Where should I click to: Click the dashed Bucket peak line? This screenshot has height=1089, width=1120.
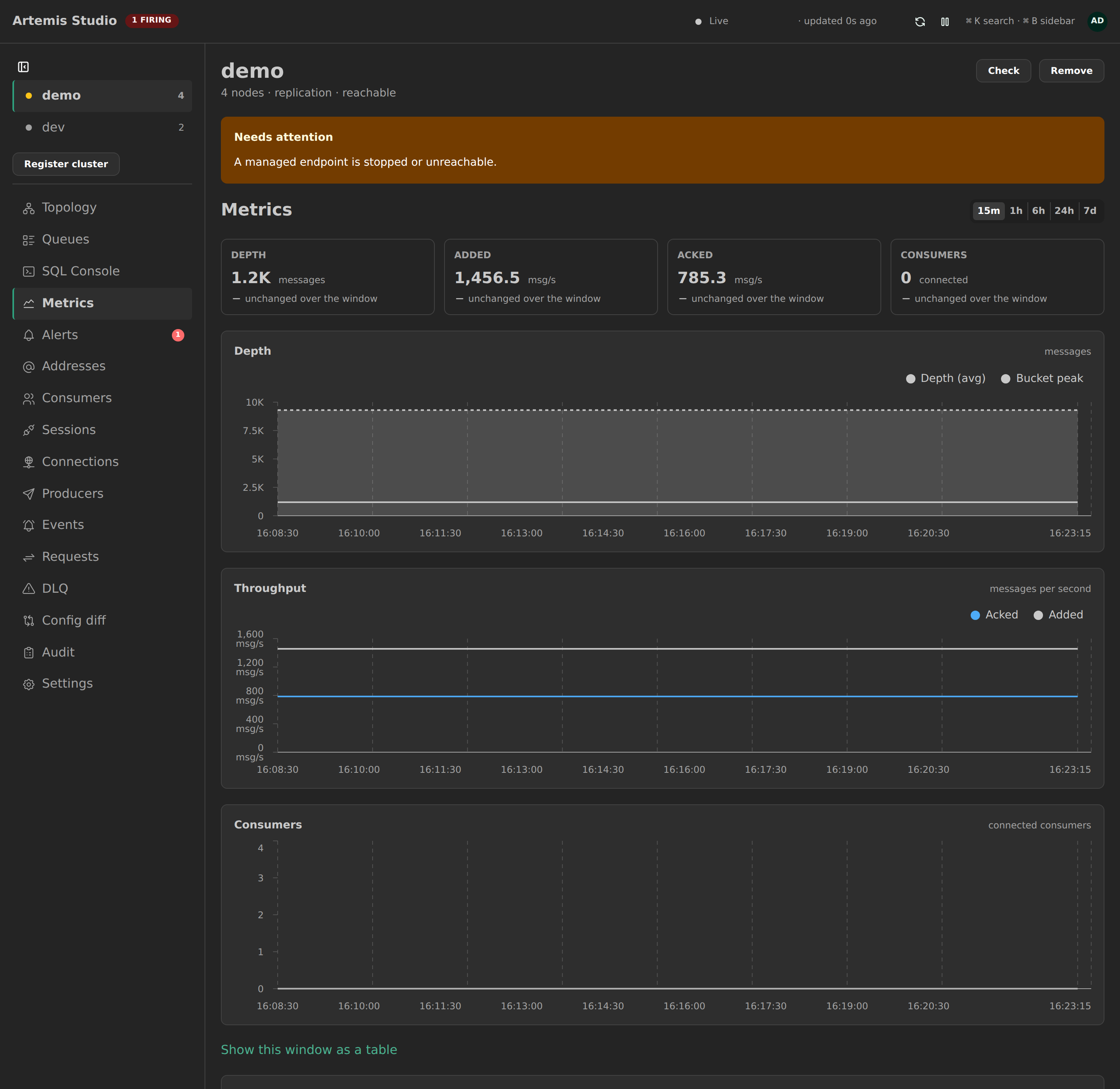click(x=677, y=410)
